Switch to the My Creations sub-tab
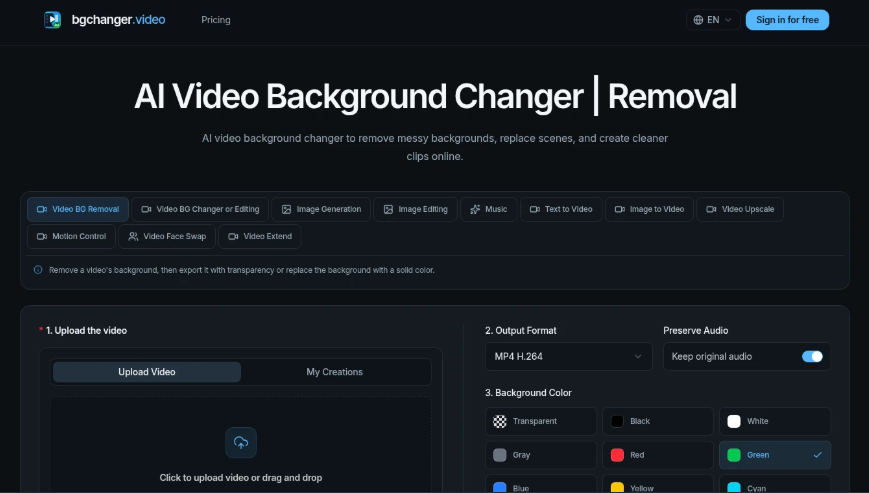The height and width of the screenshot is (493, 869). click(x=335, y=372)
